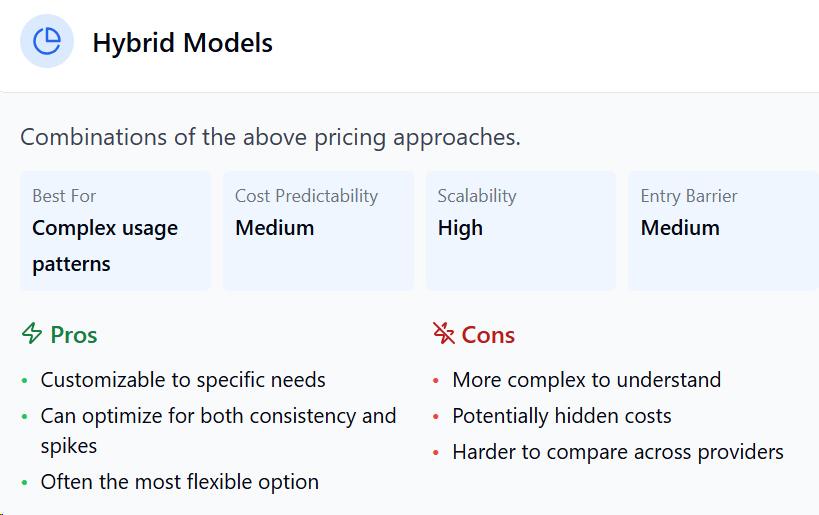Screen dimensions: 819x515
Task: Click 'Harder to compare across providers' item
Action: 618,452
